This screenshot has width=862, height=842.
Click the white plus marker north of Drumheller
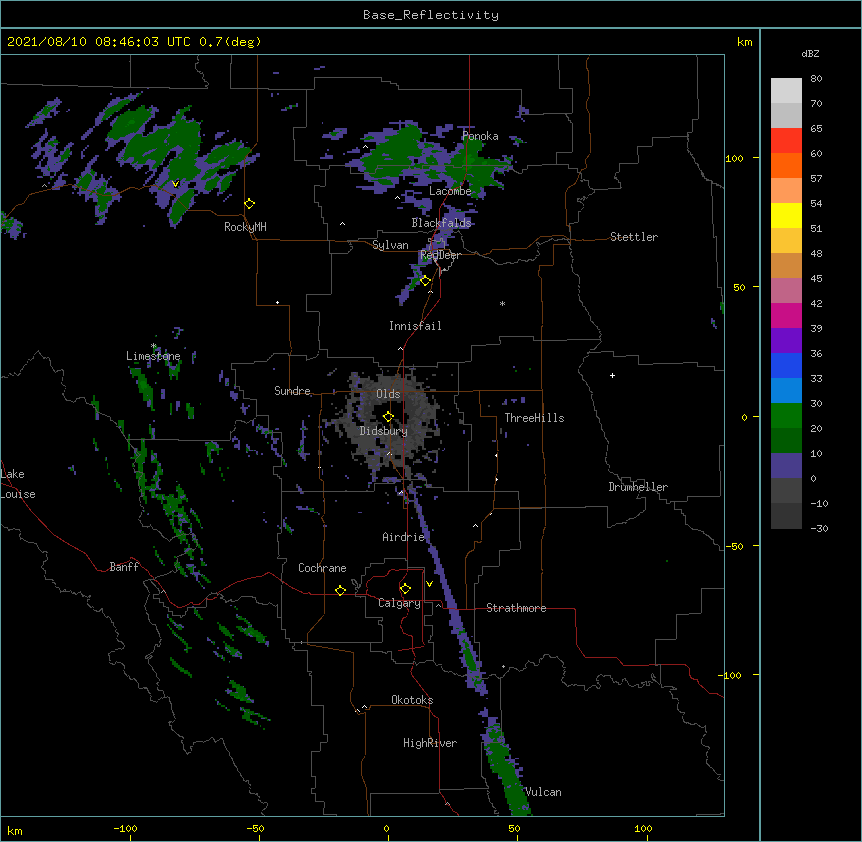coord(612,375)
